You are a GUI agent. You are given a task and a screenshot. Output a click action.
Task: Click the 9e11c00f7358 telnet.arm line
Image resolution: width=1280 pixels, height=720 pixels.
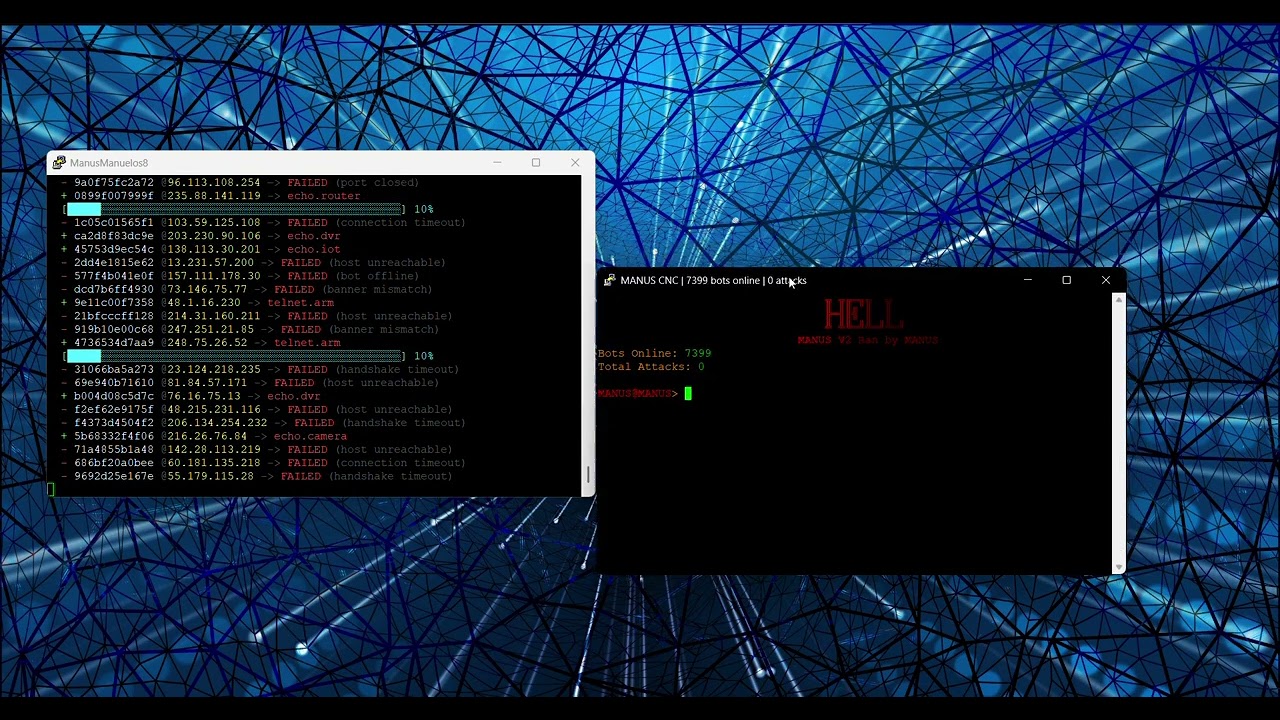[198, 303]
